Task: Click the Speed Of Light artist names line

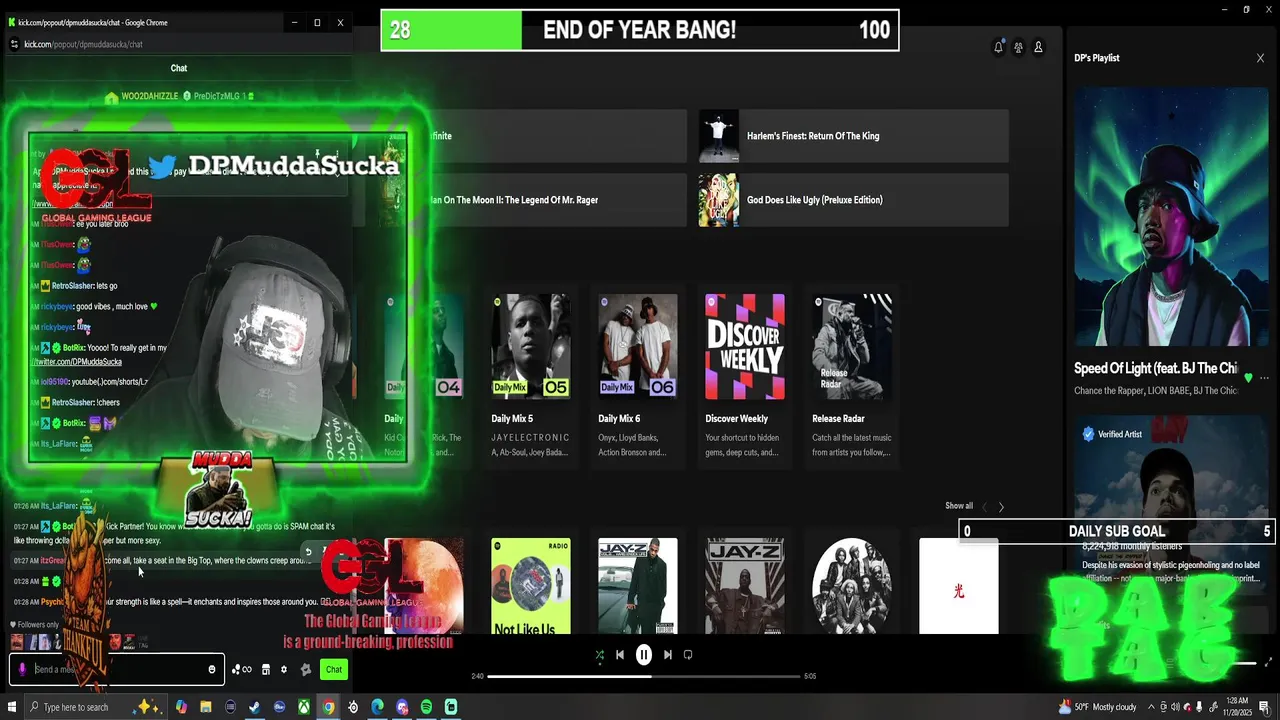Action: click(1155, 391)
